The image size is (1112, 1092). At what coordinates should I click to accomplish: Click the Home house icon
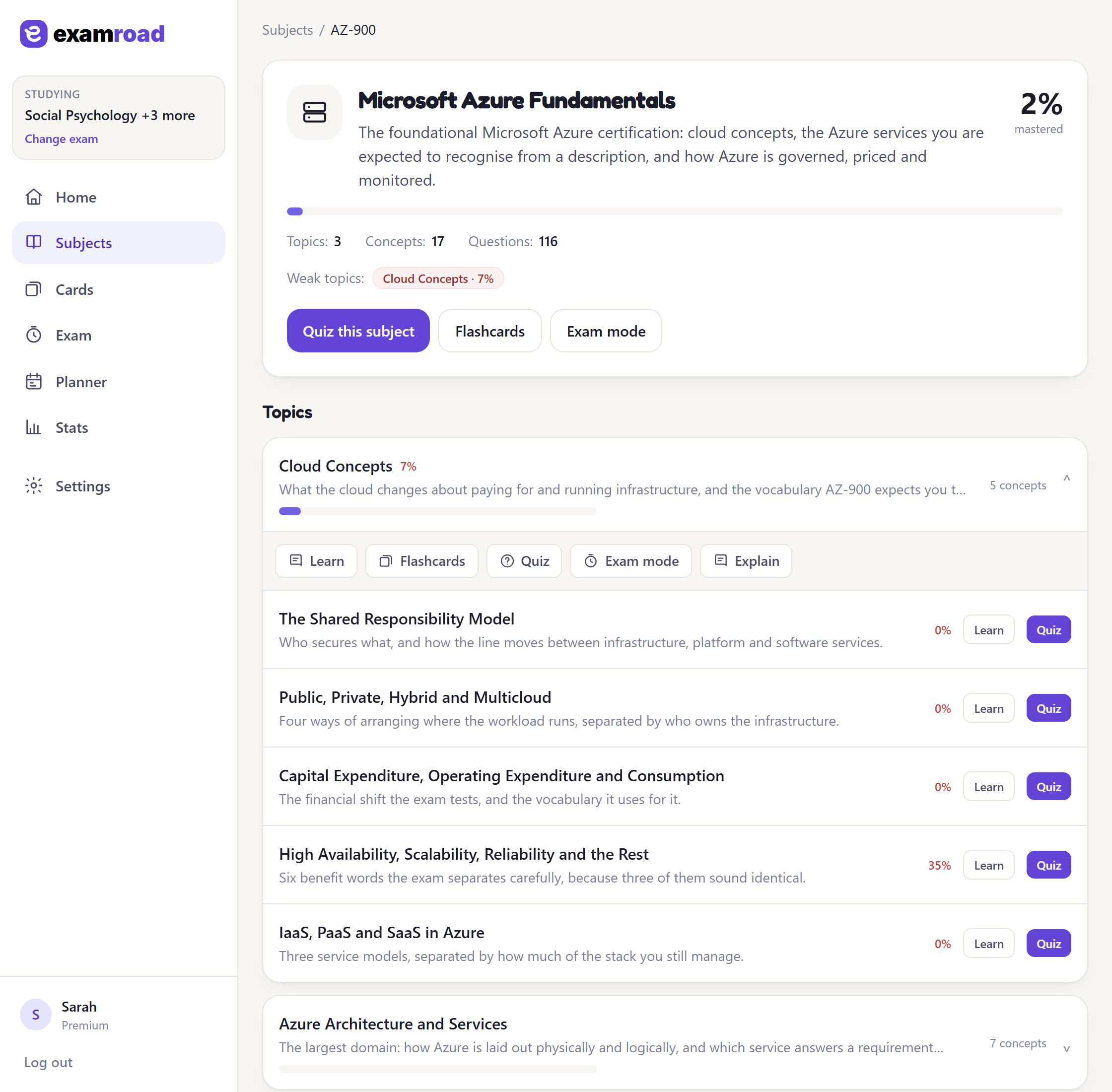click(x=34, y=197)
